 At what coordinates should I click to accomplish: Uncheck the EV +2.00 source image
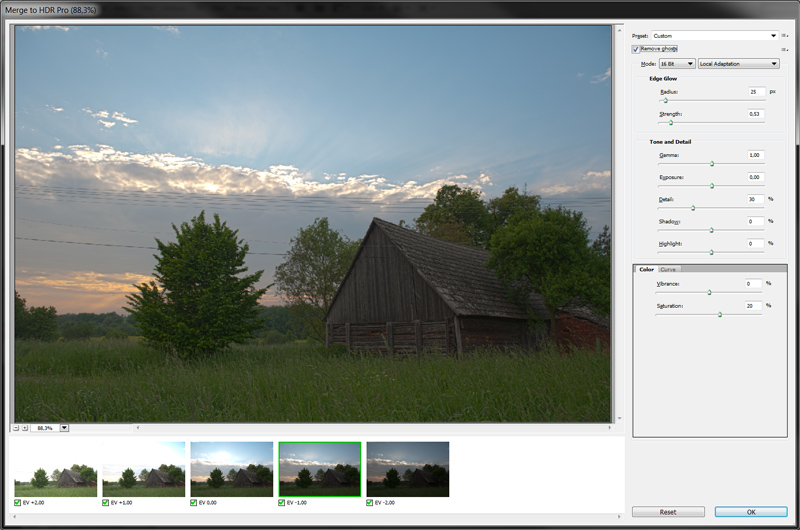[x=18, y=502]
